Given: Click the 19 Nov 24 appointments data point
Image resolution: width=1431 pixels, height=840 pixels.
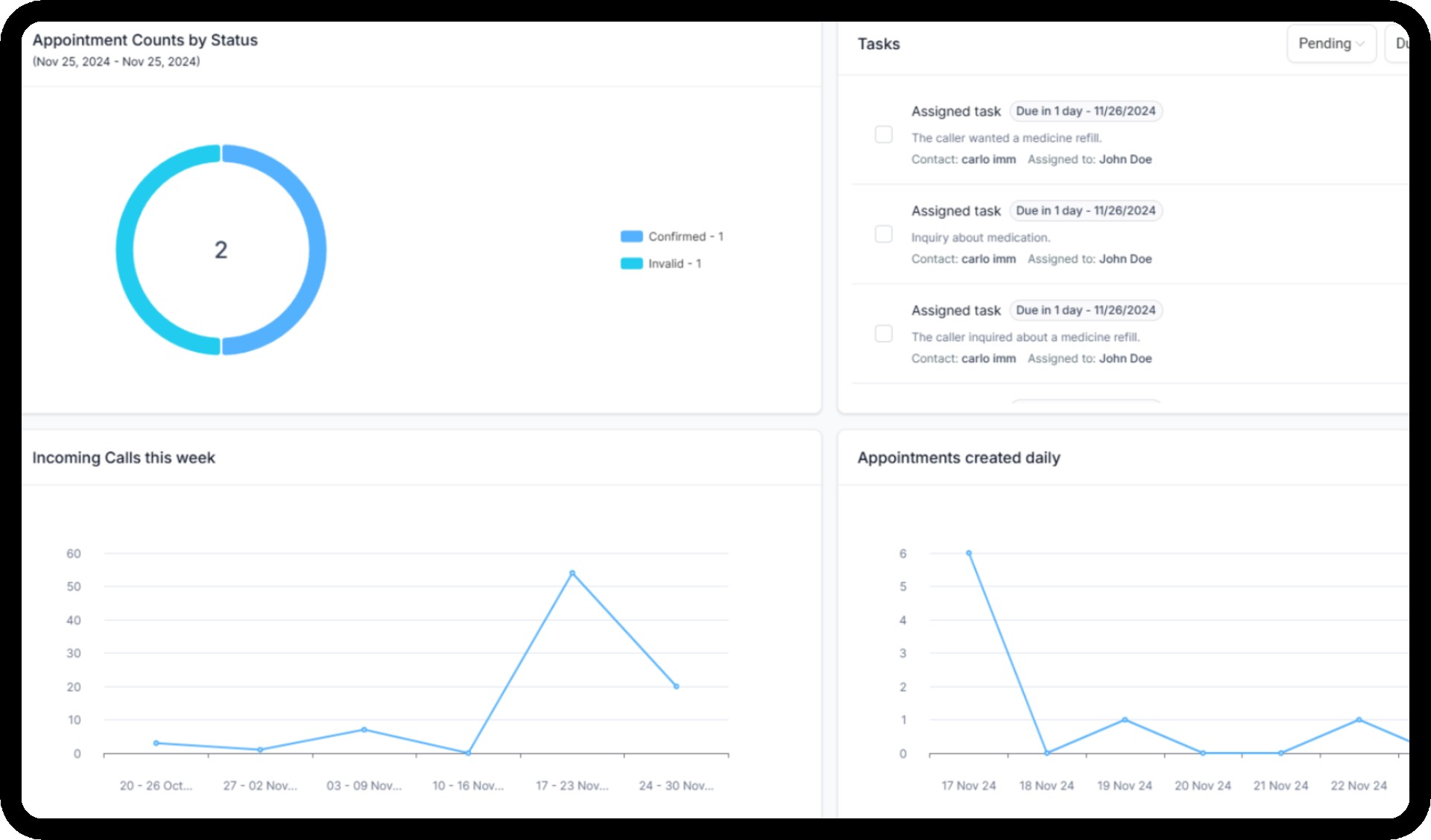Looking at the screenshot, I should click(1124, 719).
